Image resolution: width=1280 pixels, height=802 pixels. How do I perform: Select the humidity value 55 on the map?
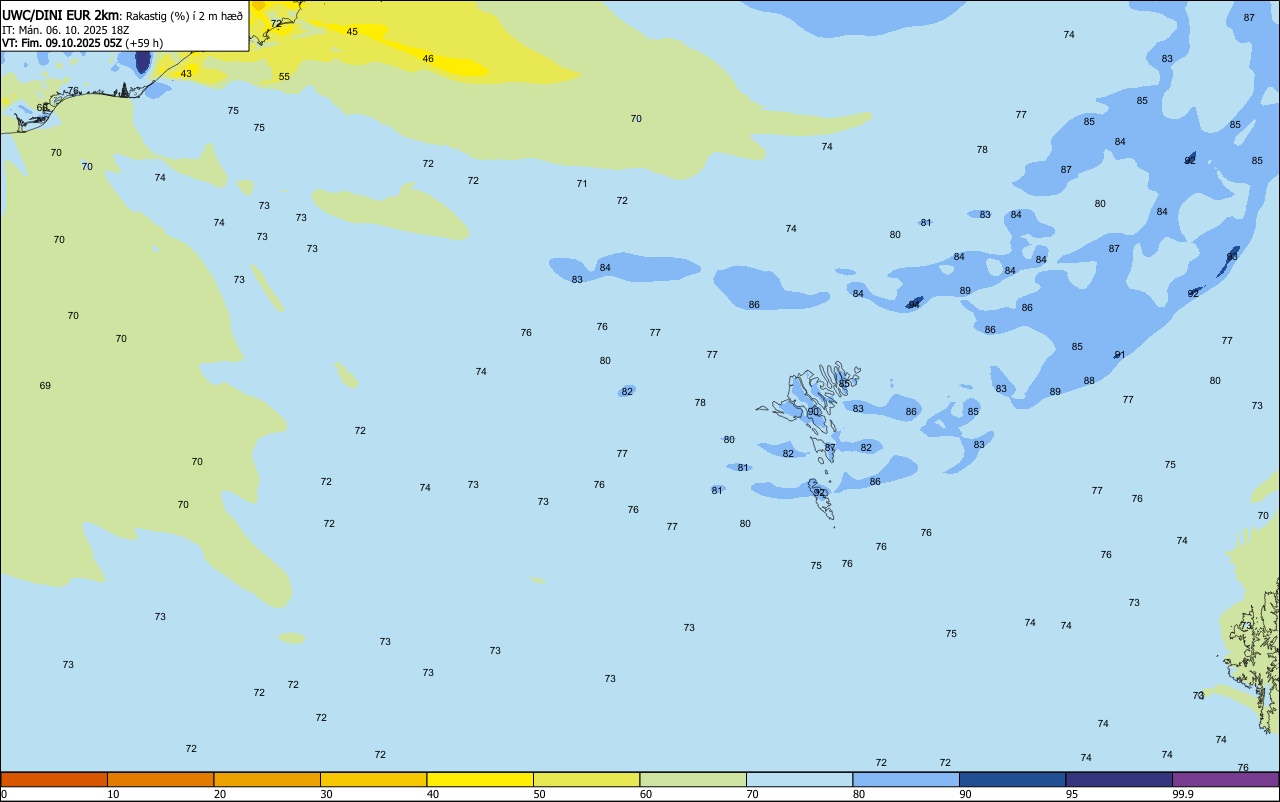pos(284,77)
